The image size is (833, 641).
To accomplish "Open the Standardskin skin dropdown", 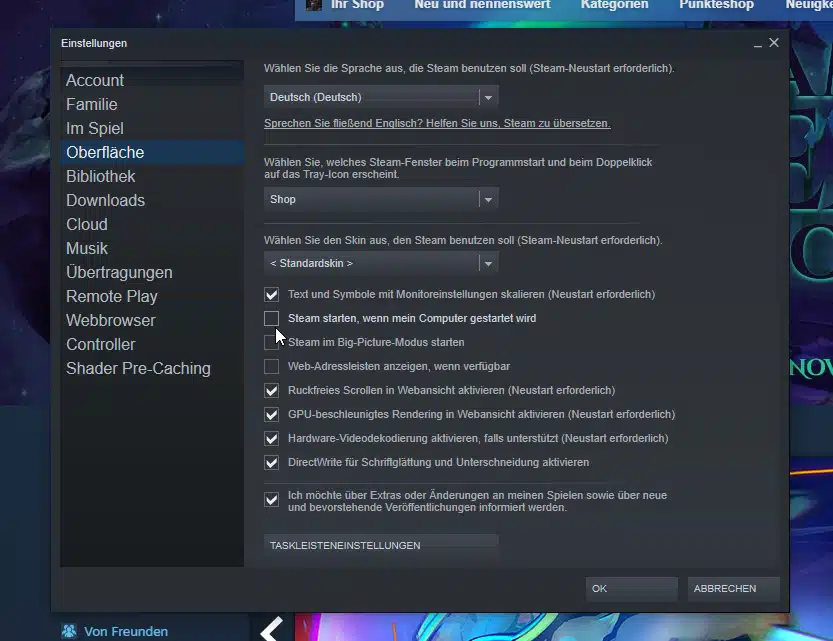I will [x=381, y=263].
